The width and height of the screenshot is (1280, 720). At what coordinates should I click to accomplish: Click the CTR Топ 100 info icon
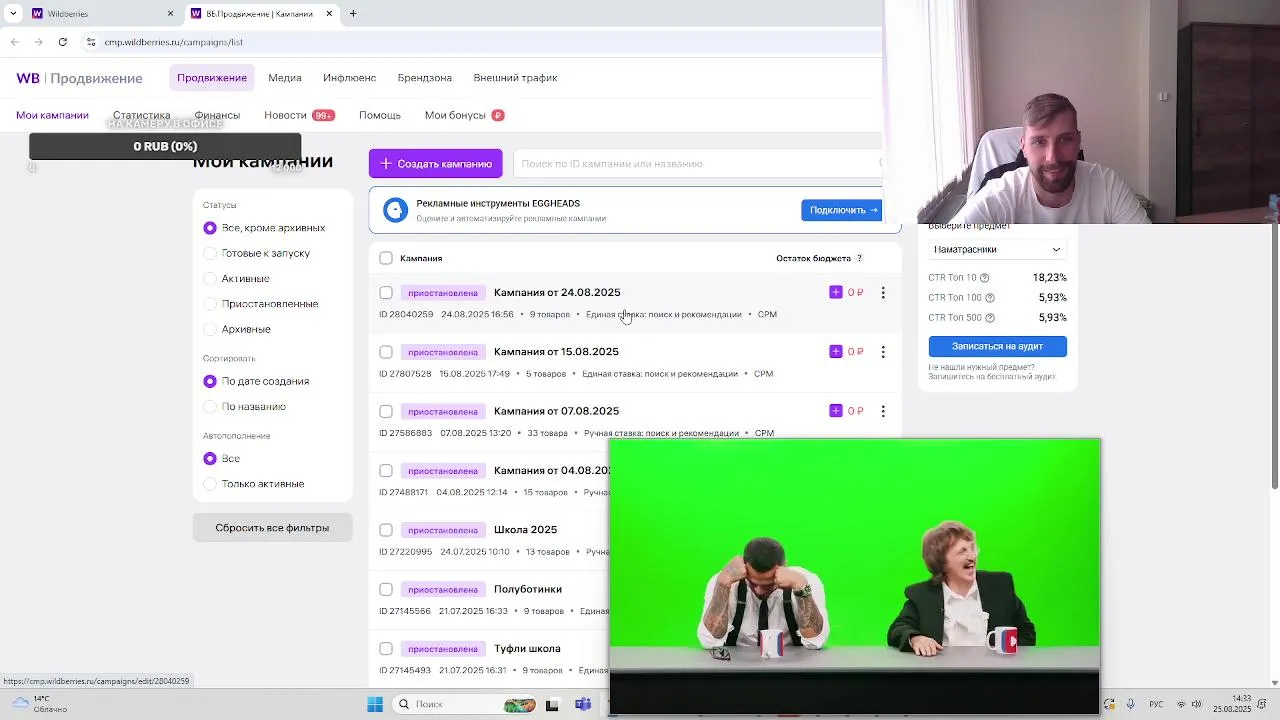[990, 298]
